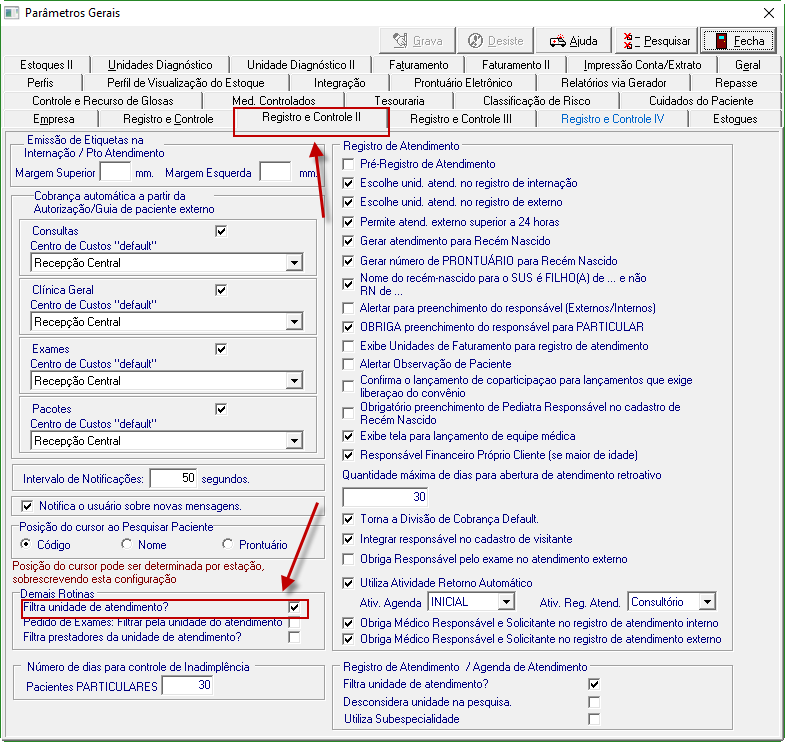Uncheck Utiliza Atividade Retorno Automático
785x742 pixels.
tap(348, 583)
